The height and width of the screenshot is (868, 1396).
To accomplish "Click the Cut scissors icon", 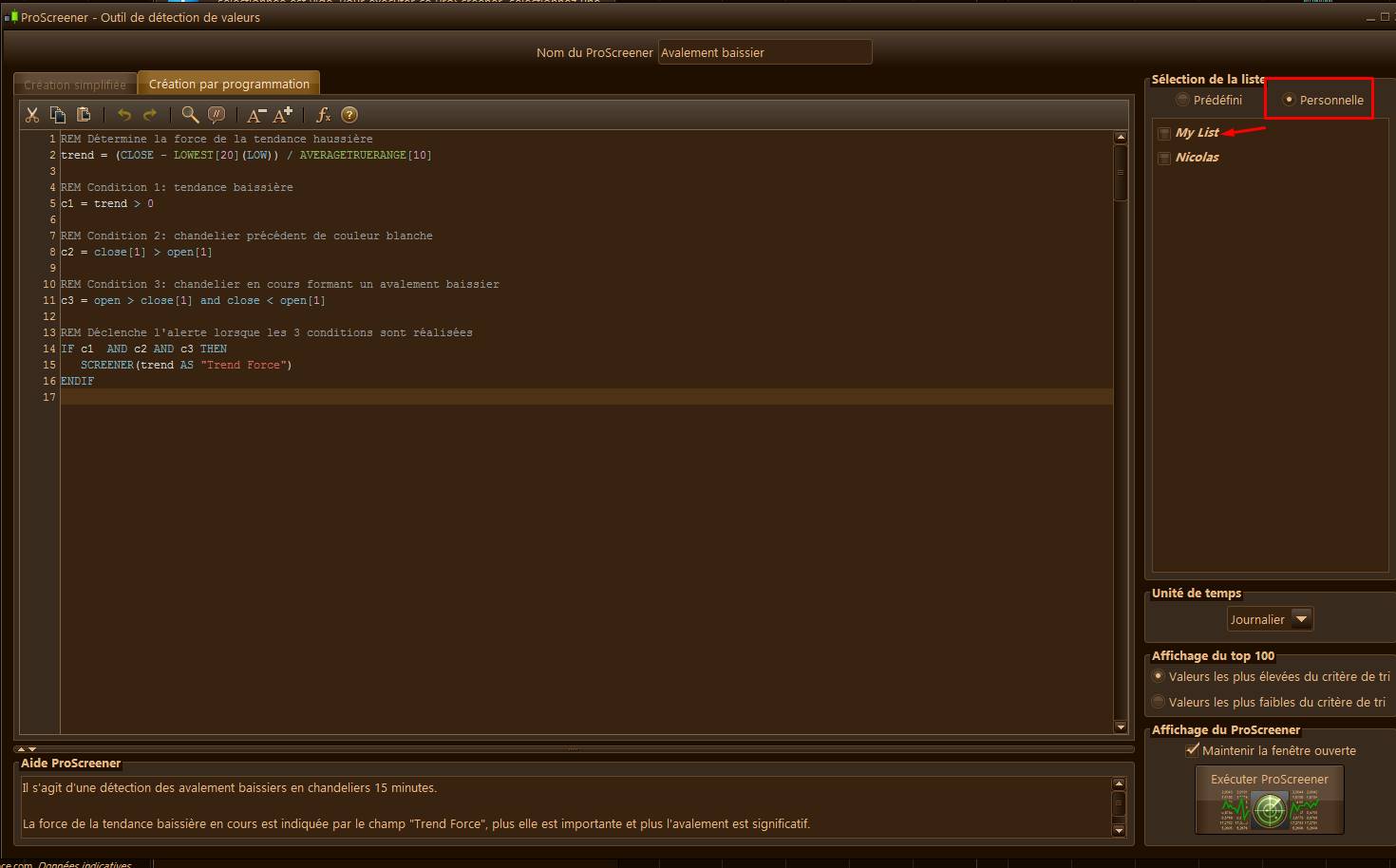I will (32, 115).
